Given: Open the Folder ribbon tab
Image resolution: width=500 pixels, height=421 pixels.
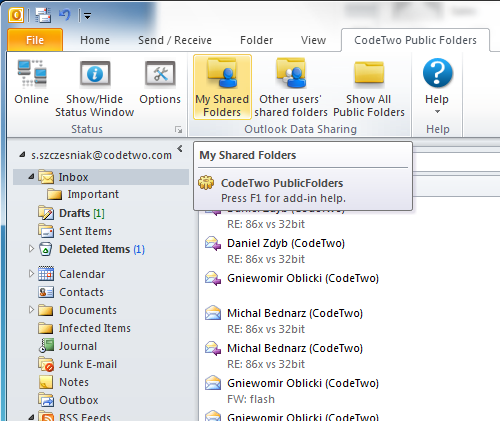Looking at the screenshot, I should pos(257,40).
